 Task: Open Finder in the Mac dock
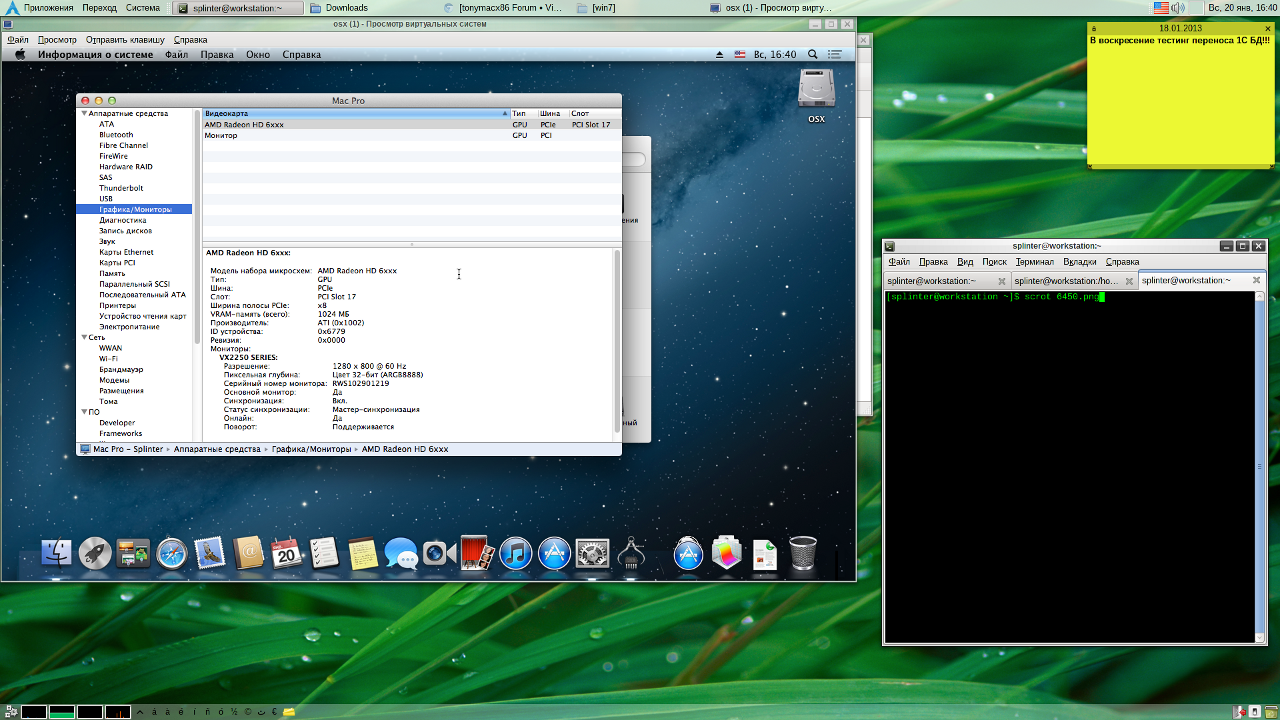[x=56, y=552]
